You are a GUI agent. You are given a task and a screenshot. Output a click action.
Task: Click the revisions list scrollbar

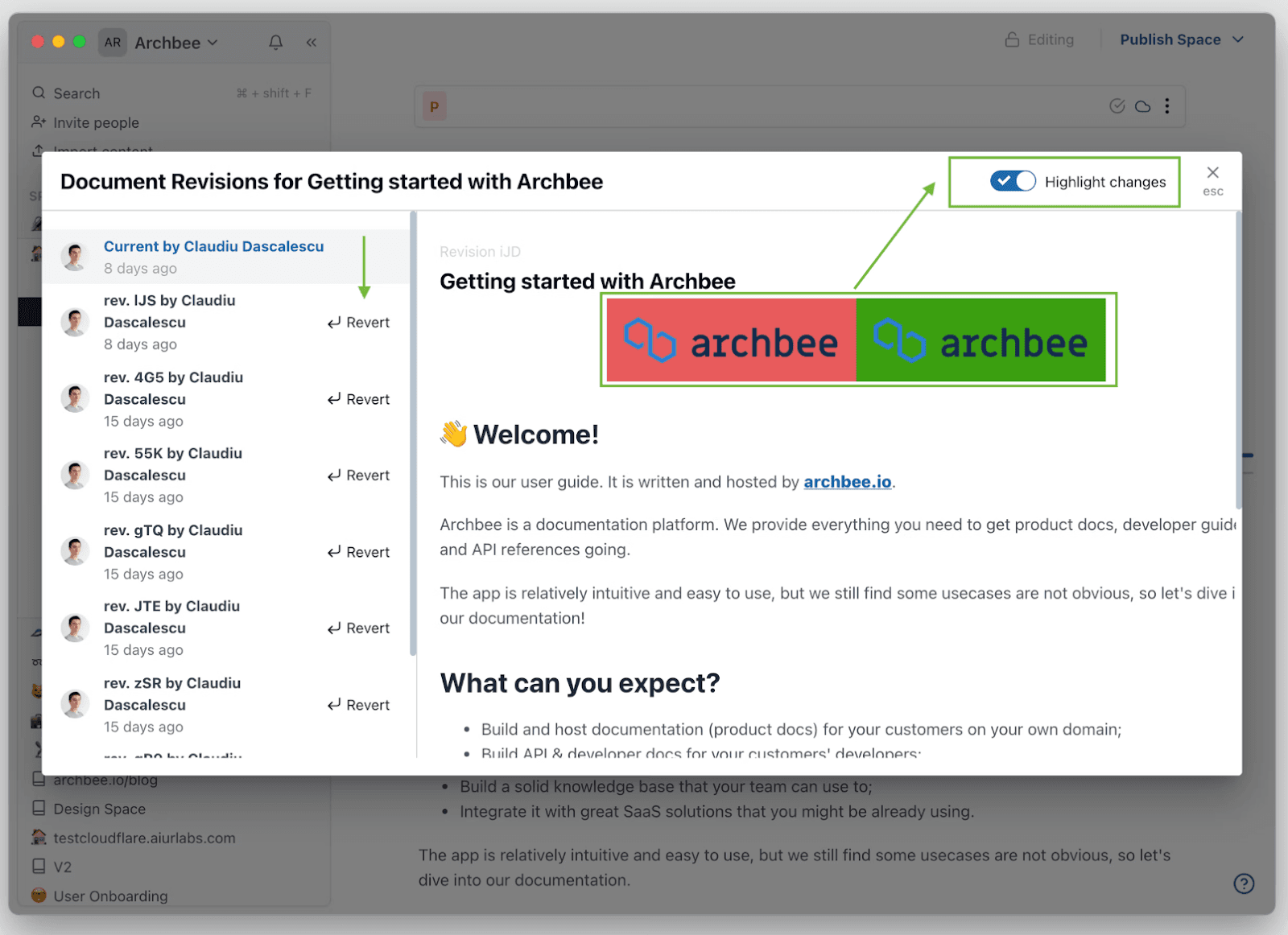[x=413, y=435]
